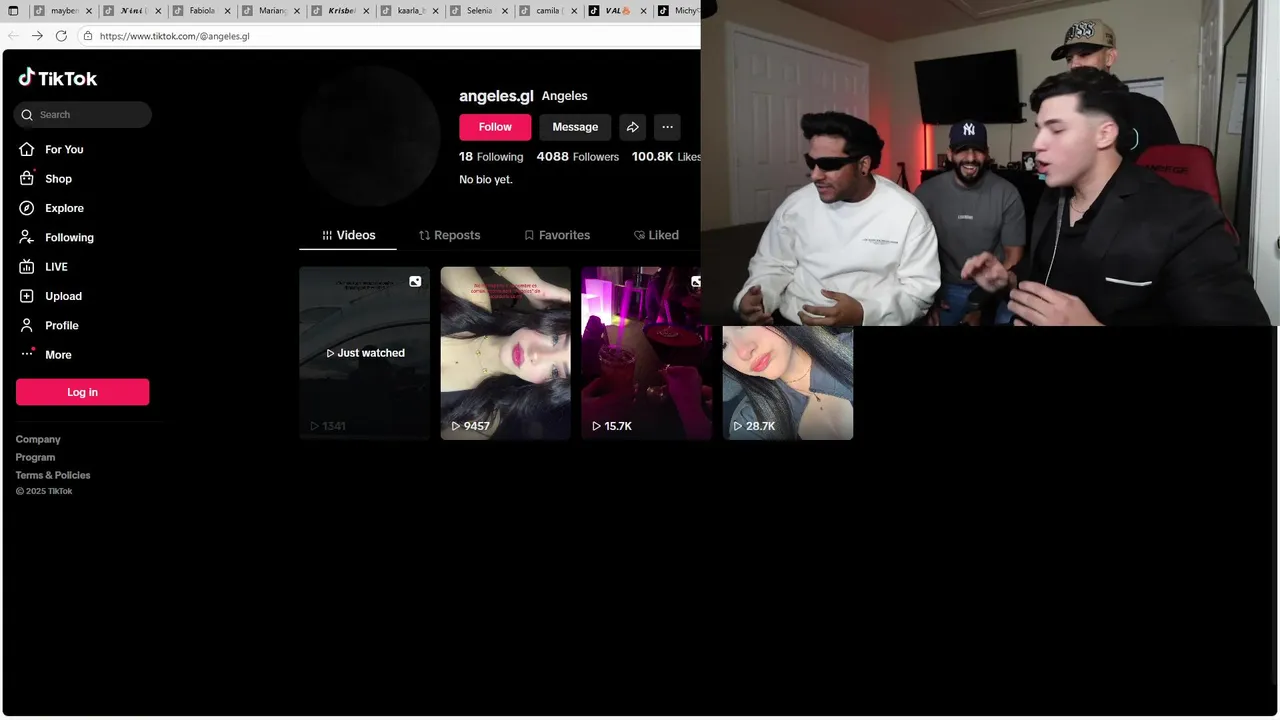
Task: Click the photo-post icon on Just watched video
Action: [415, 281]
